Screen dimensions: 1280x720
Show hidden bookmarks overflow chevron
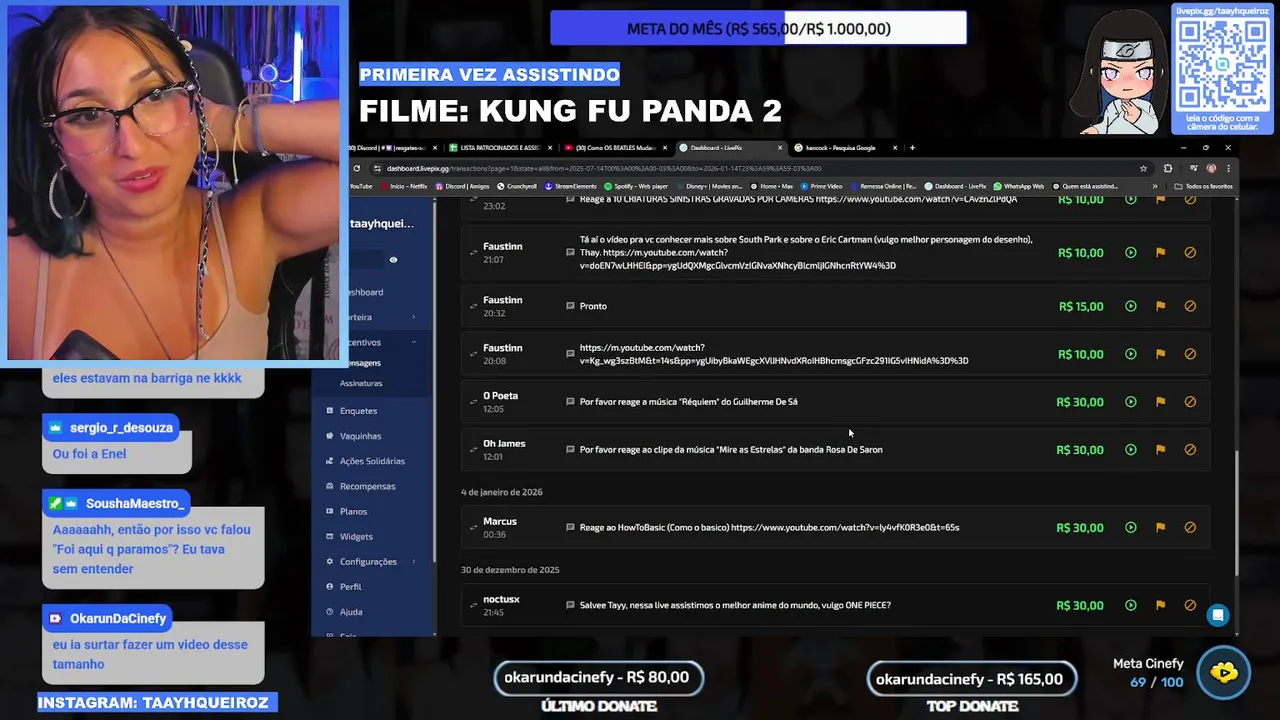pos(1155,186)
